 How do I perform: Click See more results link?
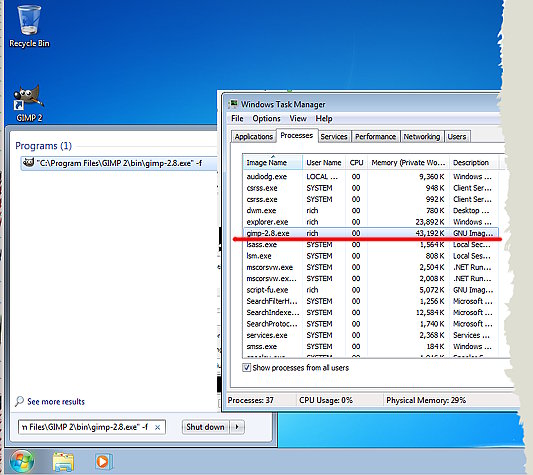click(56, 402)
